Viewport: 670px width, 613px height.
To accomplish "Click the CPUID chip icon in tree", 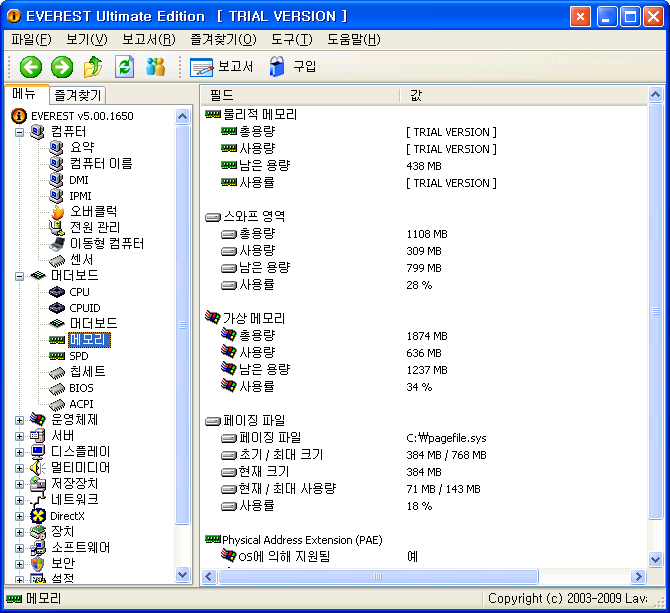I will coord(57,308).
